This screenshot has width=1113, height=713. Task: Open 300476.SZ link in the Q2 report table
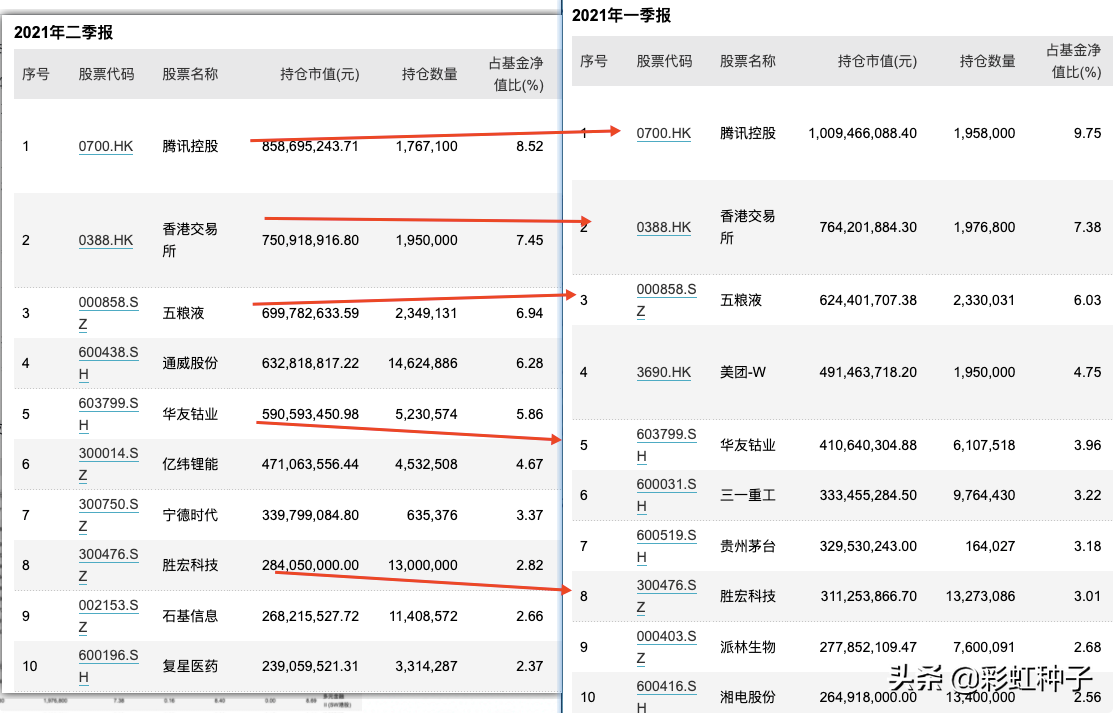[108, 565]
